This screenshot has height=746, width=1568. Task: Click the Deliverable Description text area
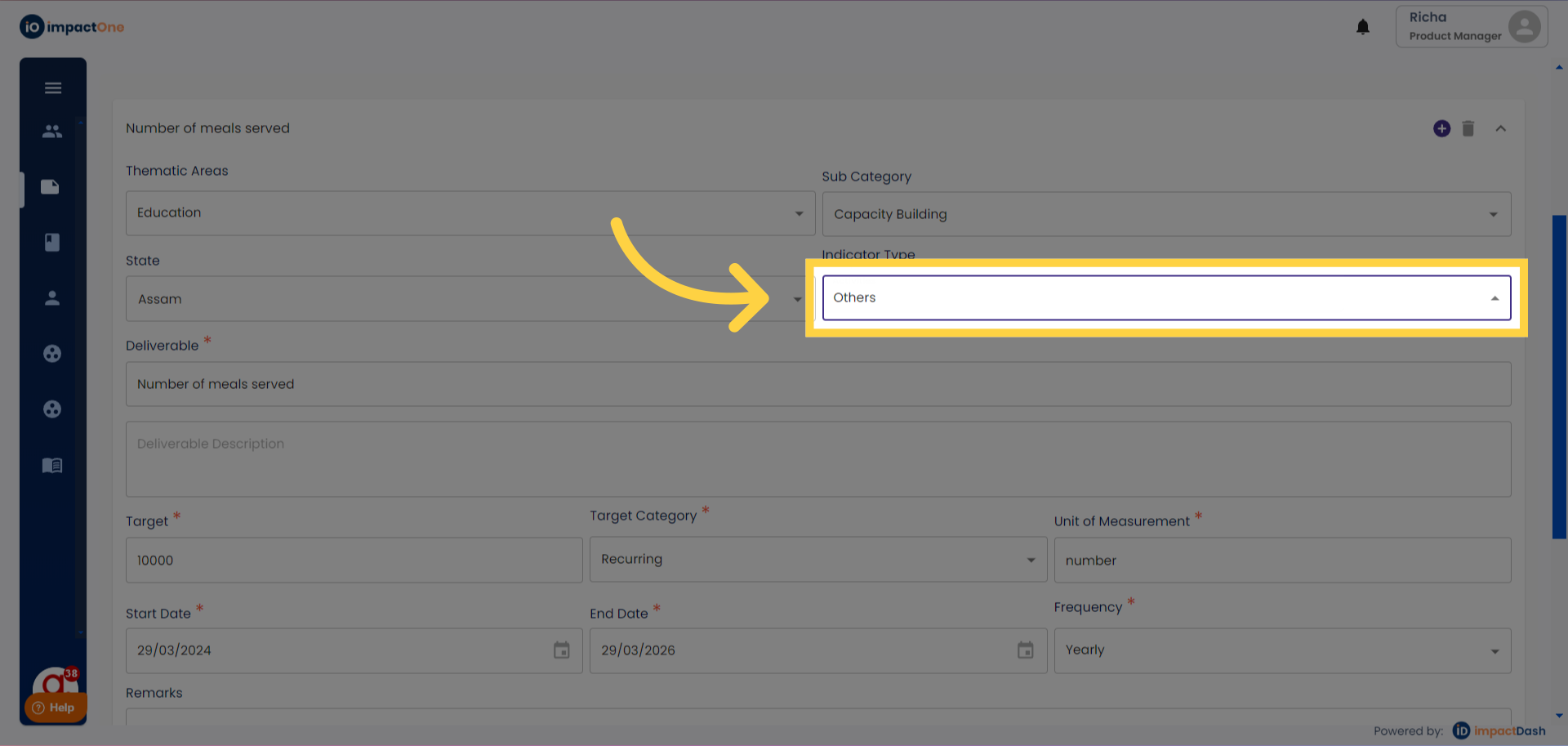[818, 459]
